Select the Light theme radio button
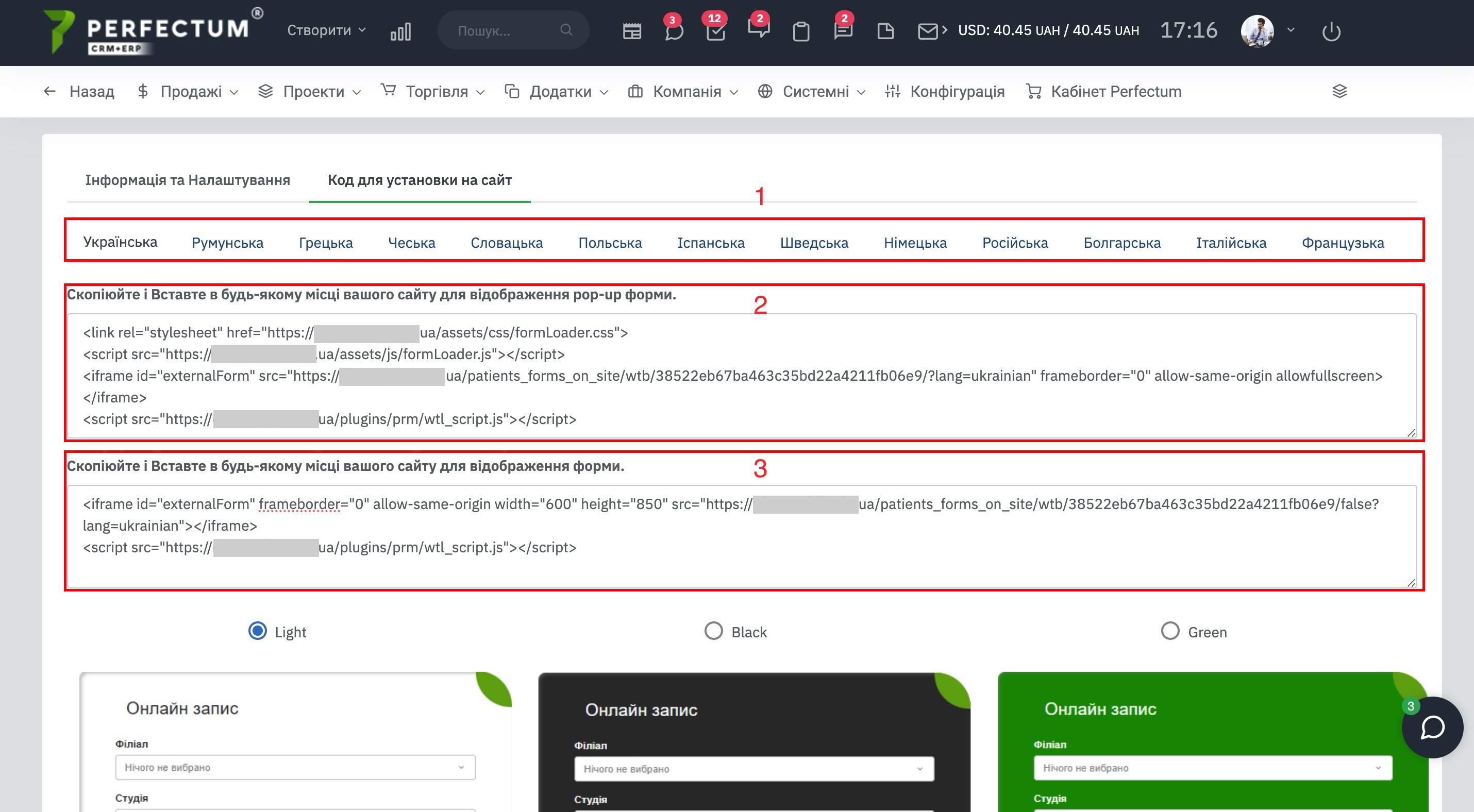Viewport: 1474px width, 812px height. pos(258,631)
